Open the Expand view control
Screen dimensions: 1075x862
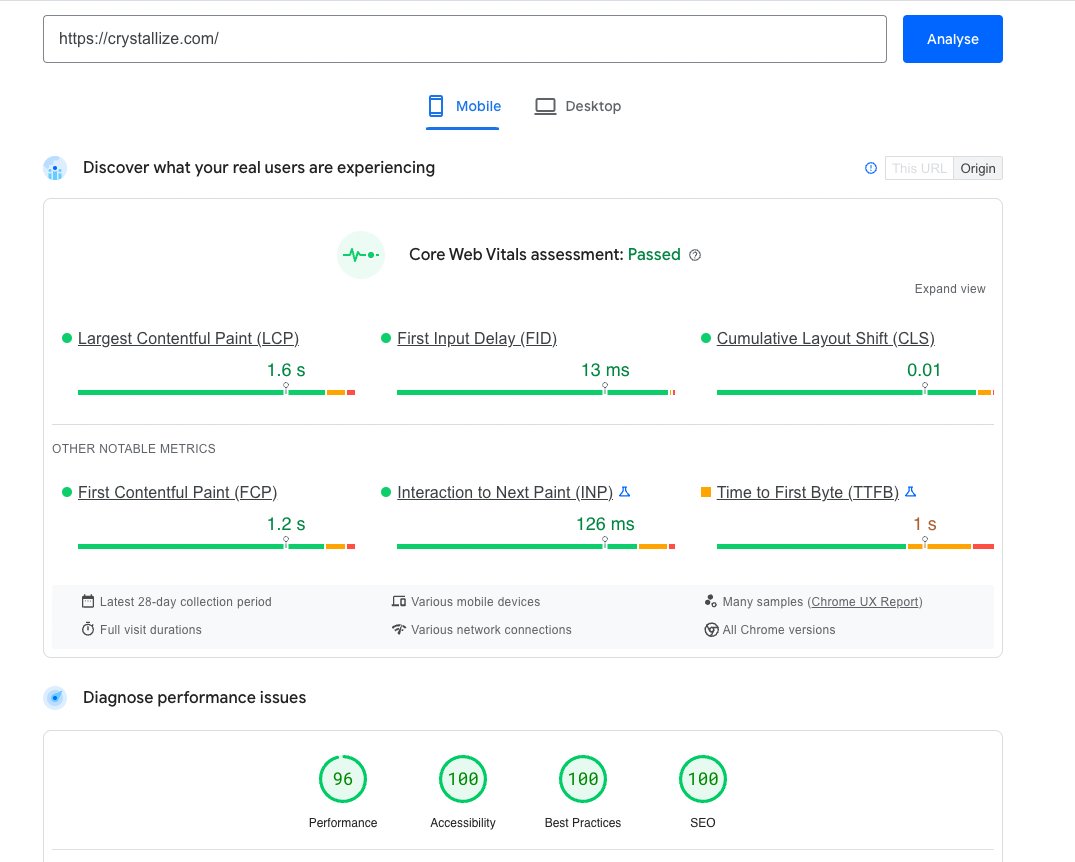pyautogui.click(x=949, y=288)
